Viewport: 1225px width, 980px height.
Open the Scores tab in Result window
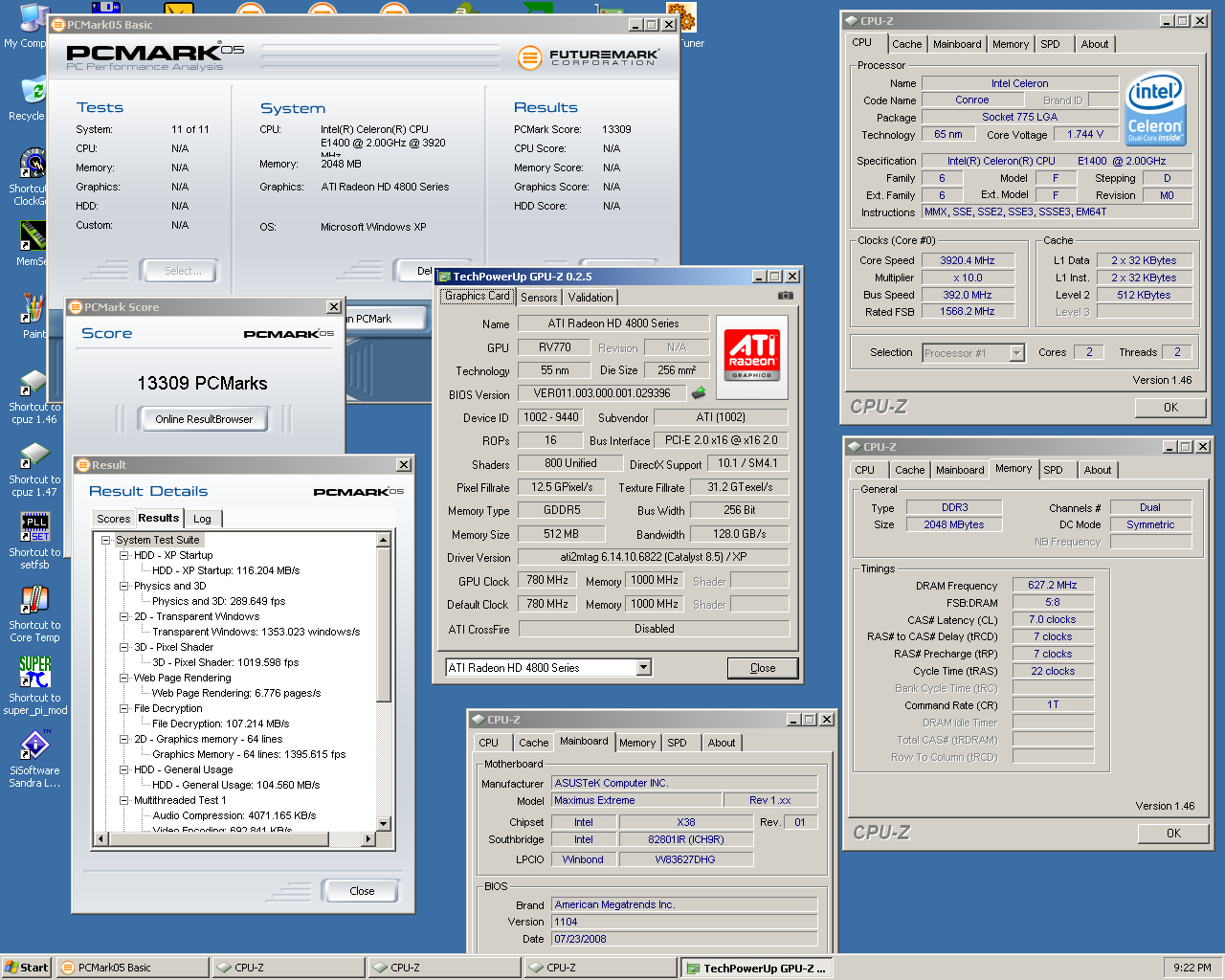pyautogui.click(x=113, y=519)
